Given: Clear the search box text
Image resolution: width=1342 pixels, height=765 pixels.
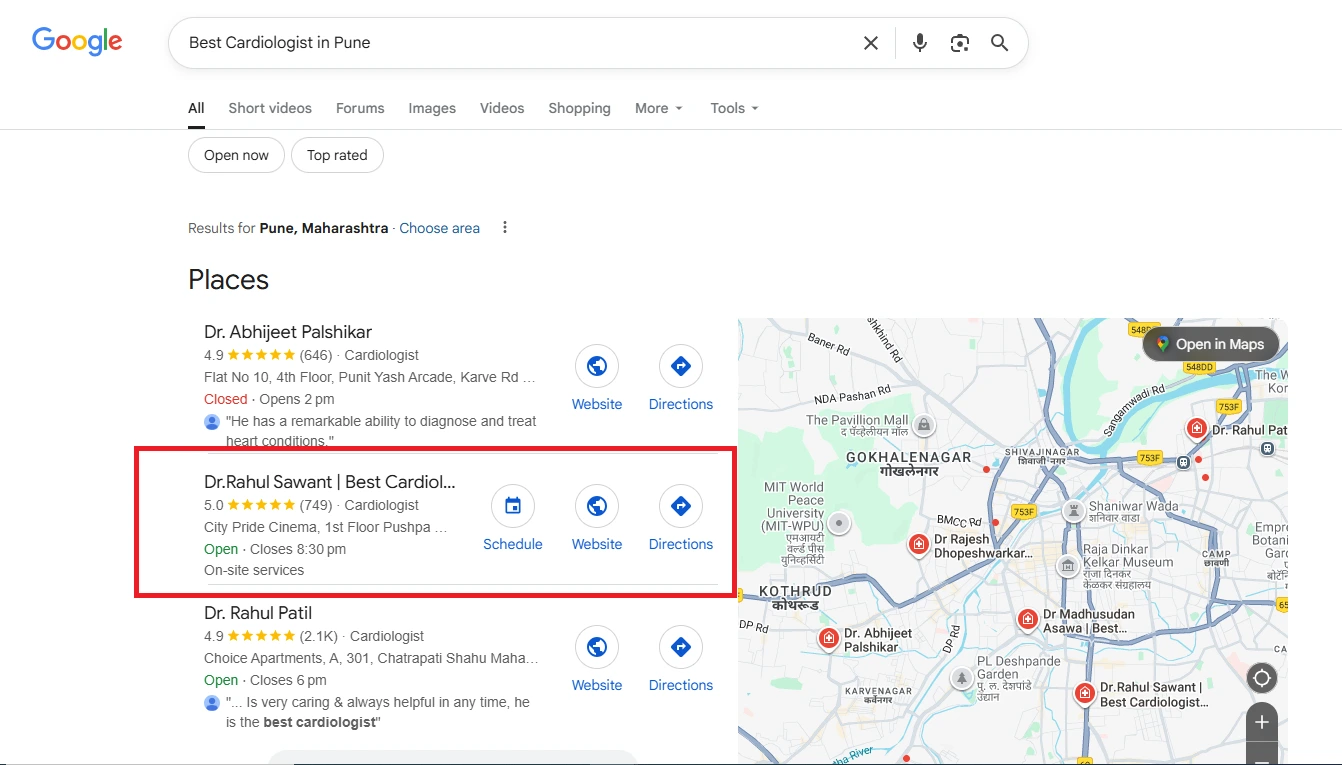Looking at the screenshot, I should (x=871, y=43).
